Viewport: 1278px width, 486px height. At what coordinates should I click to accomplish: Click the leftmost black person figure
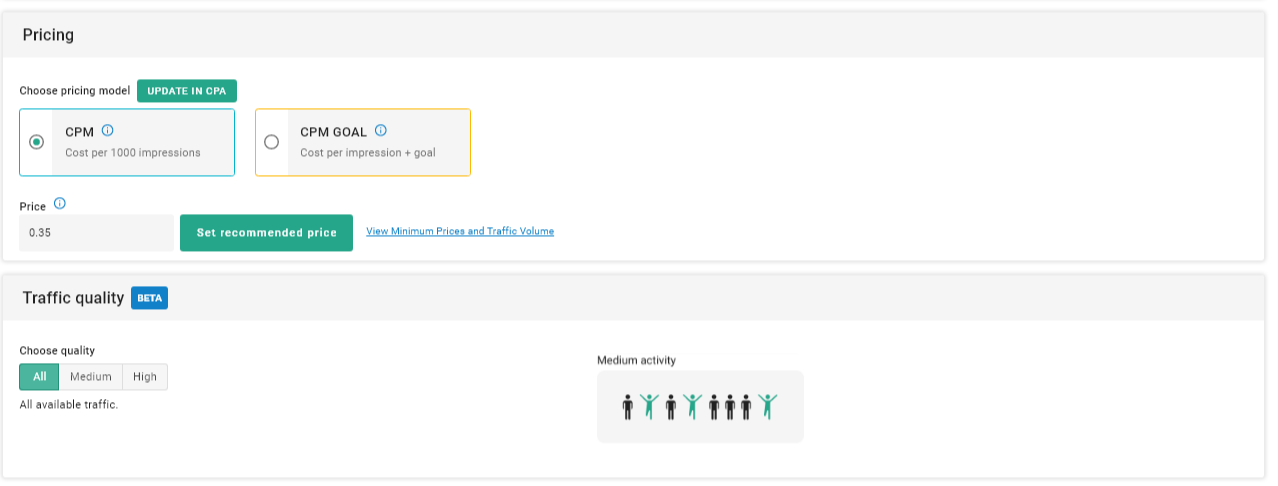point(628,406)
